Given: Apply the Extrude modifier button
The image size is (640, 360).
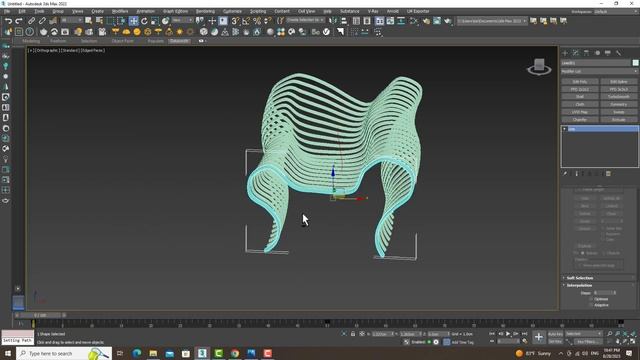Looking at the screenshot, I should coord(619,120).
